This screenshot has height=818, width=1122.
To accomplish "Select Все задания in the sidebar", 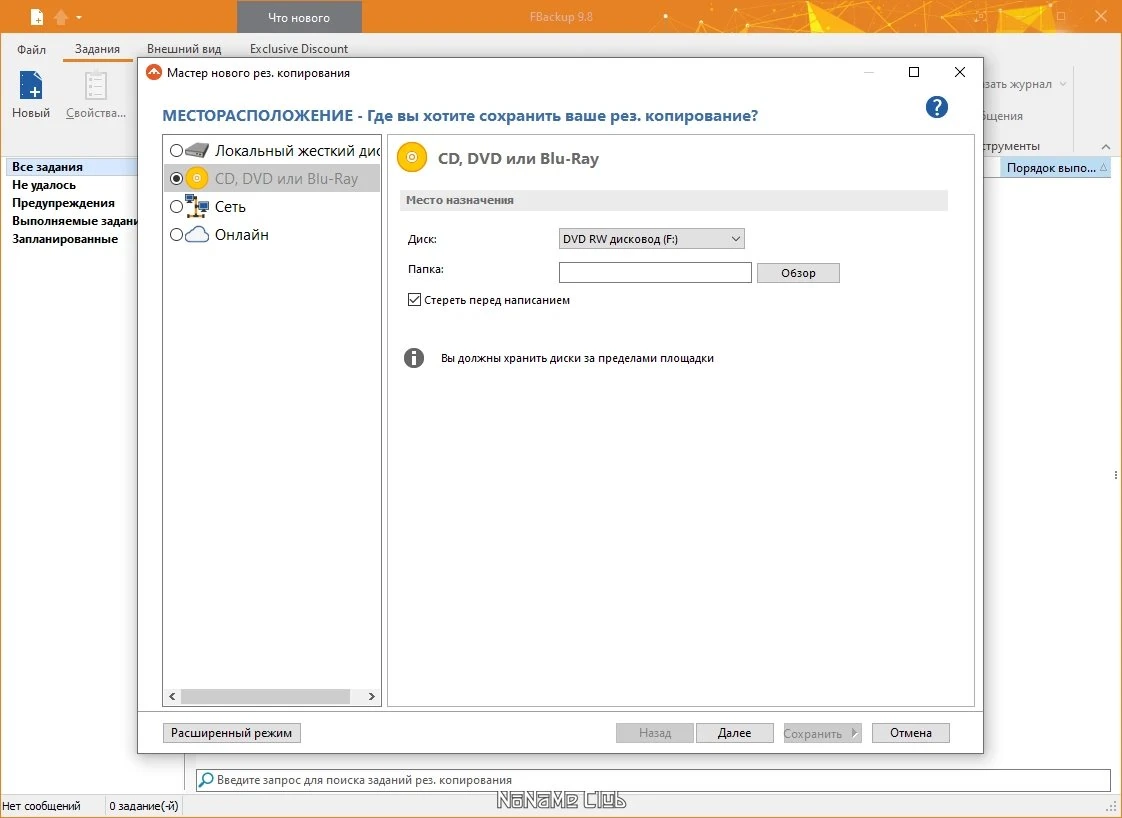I will point(72,167).
